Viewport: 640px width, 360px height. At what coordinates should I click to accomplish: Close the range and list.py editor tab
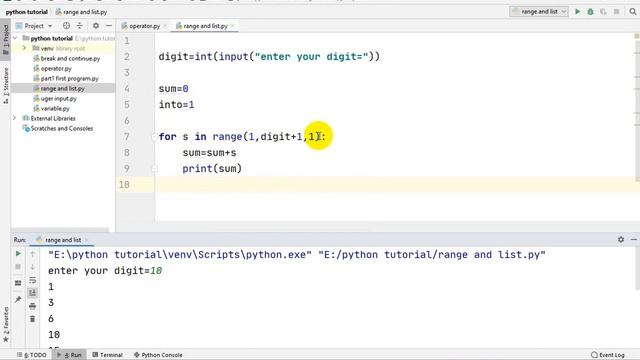point(232,26)
